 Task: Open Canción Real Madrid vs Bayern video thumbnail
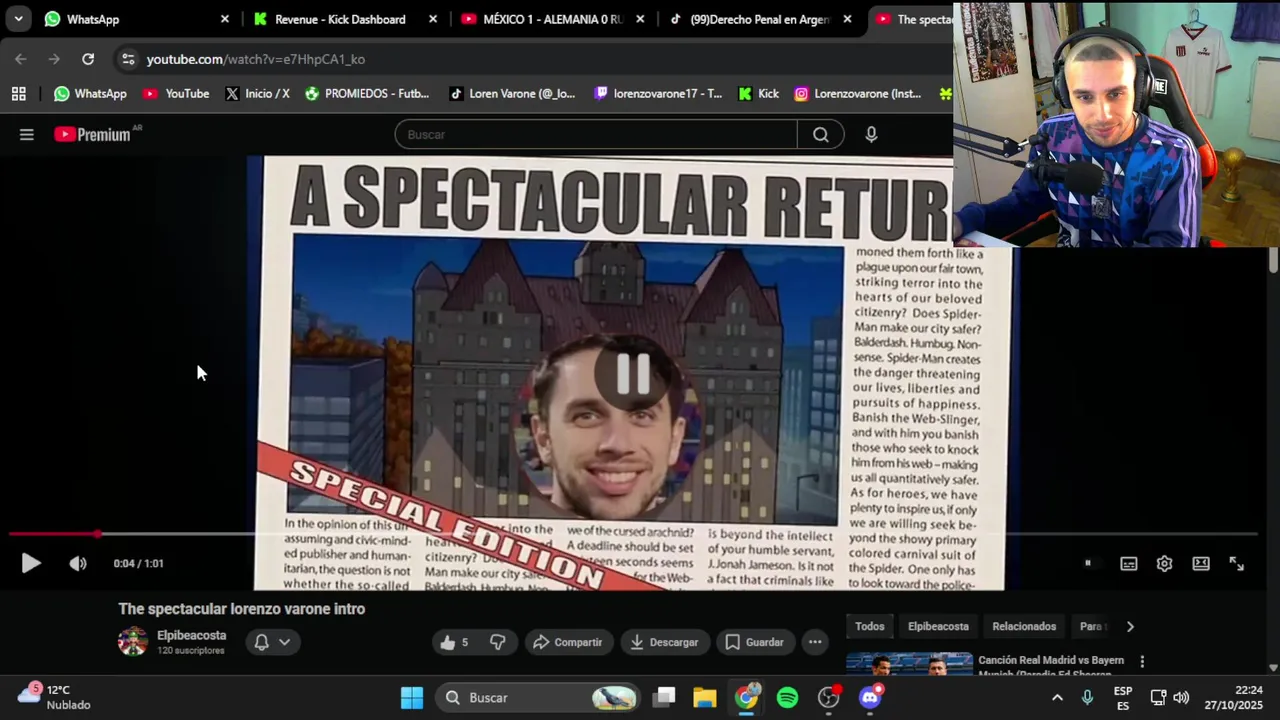[909, 663]
